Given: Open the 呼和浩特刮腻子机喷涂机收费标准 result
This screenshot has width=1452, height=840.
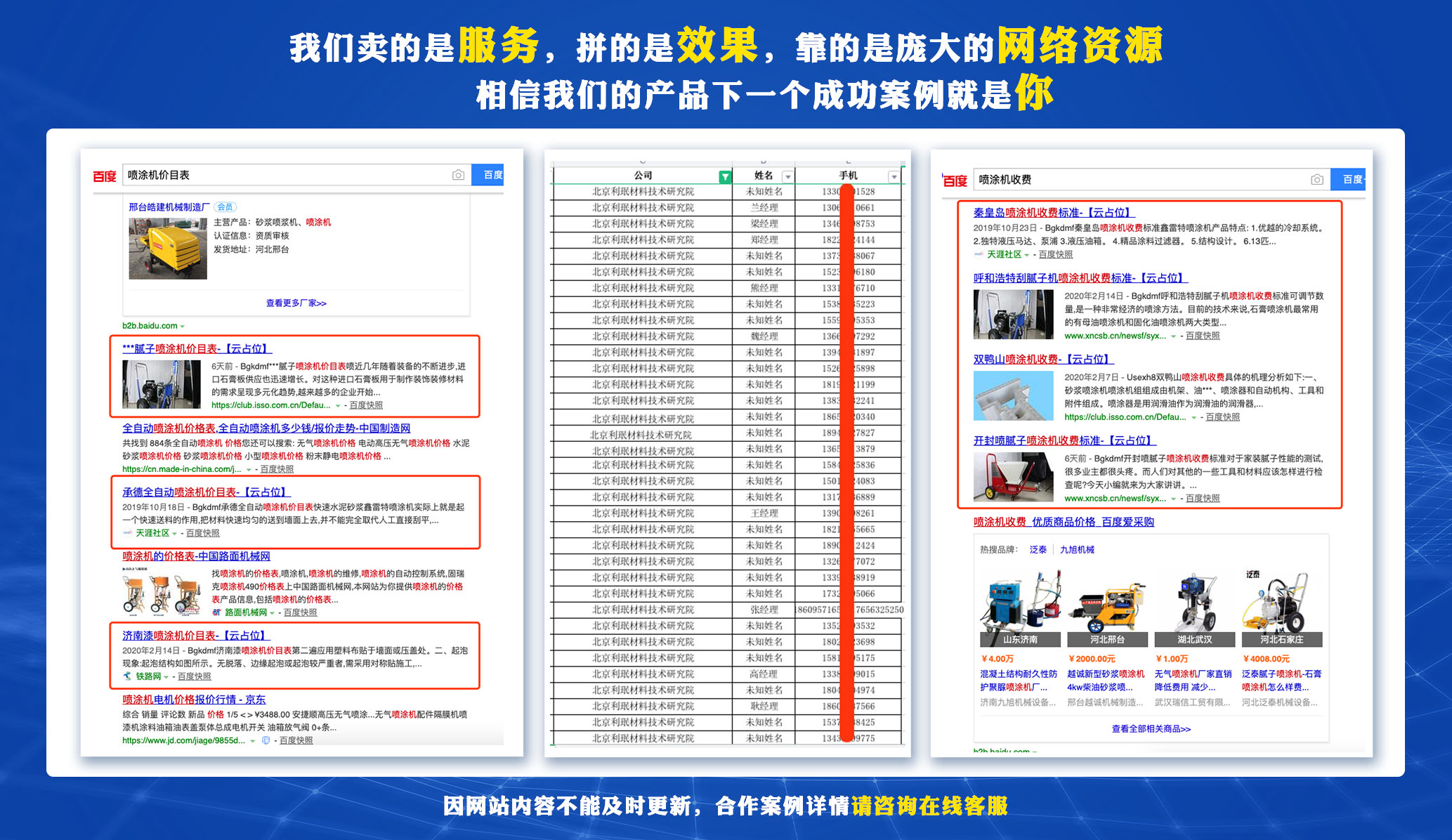Looking at the screenshot, I should point(1080,277).
